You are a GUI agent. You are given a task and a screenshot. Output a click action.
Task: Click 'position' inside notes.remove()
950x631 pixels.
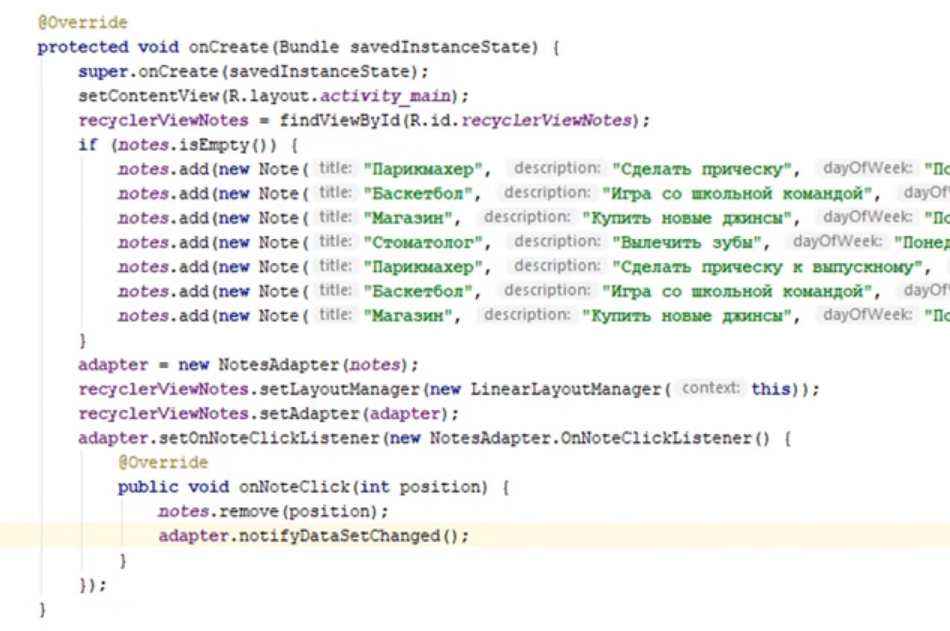(329, 512)
